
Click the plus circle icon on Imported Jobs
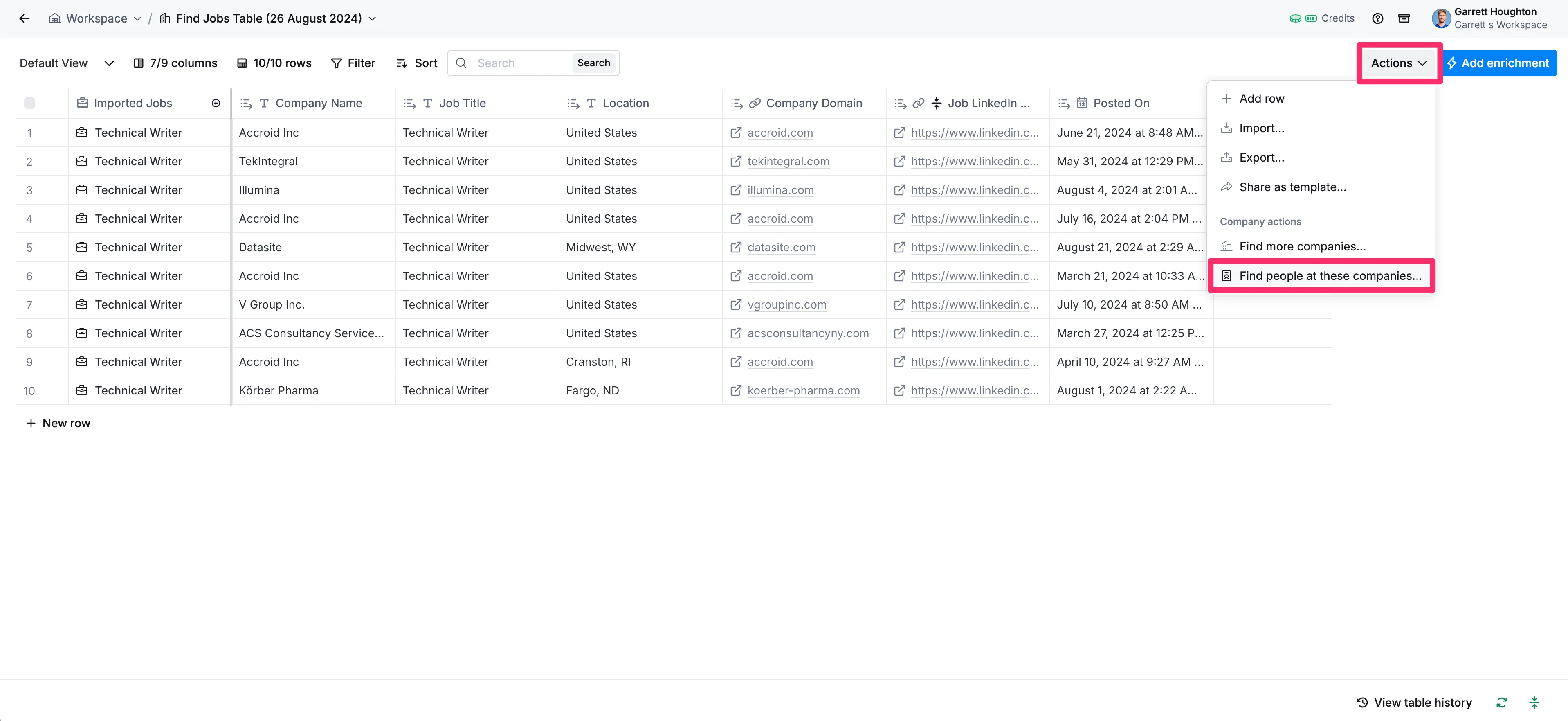point(216,103)
